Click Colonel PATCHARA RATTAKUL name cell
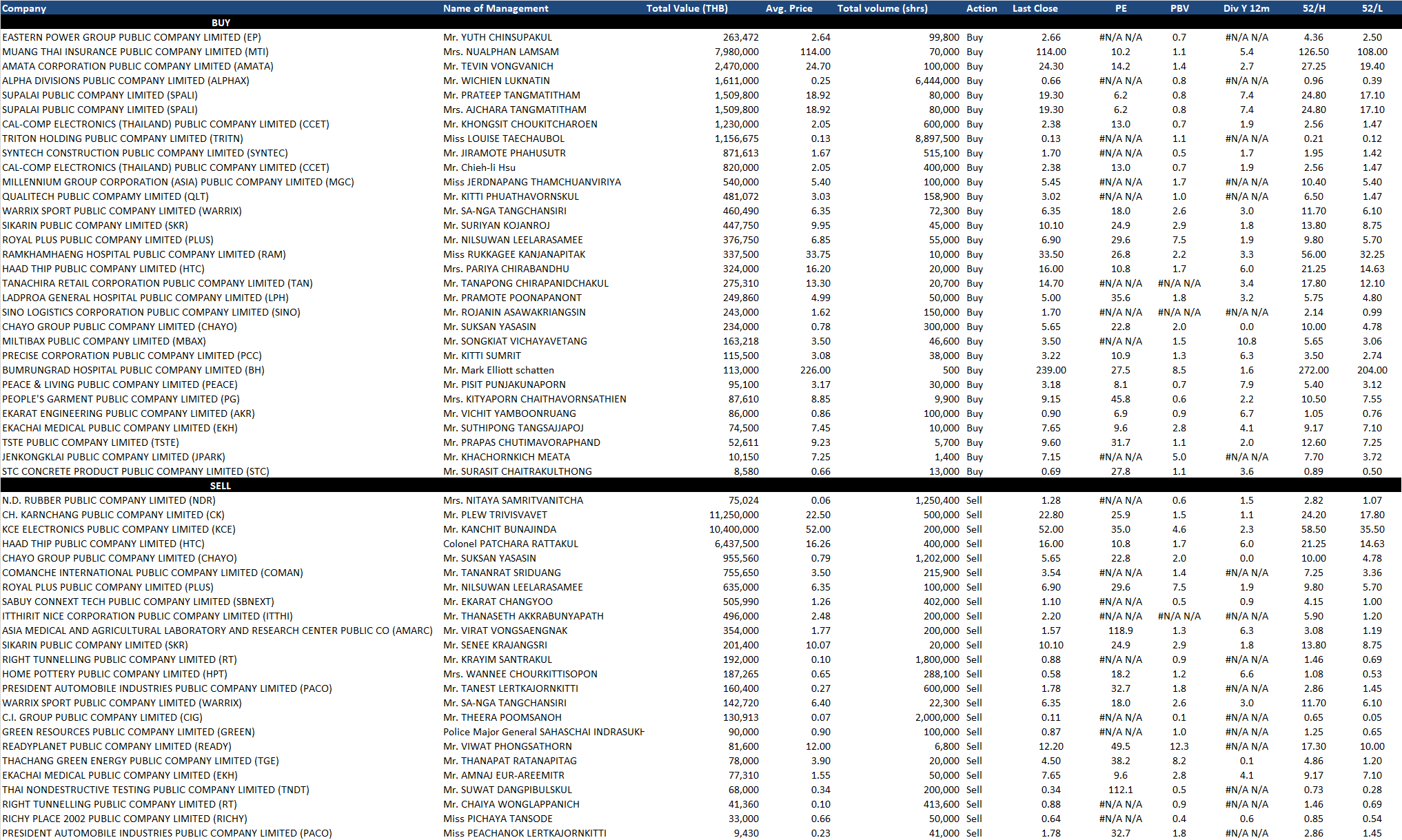Screen dimensions: 1402x840 (511, 544)
